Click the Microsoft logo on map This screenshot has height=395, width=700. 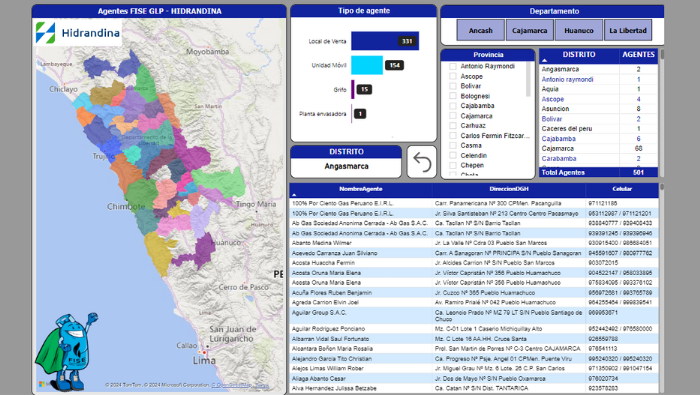pos(42,384)
